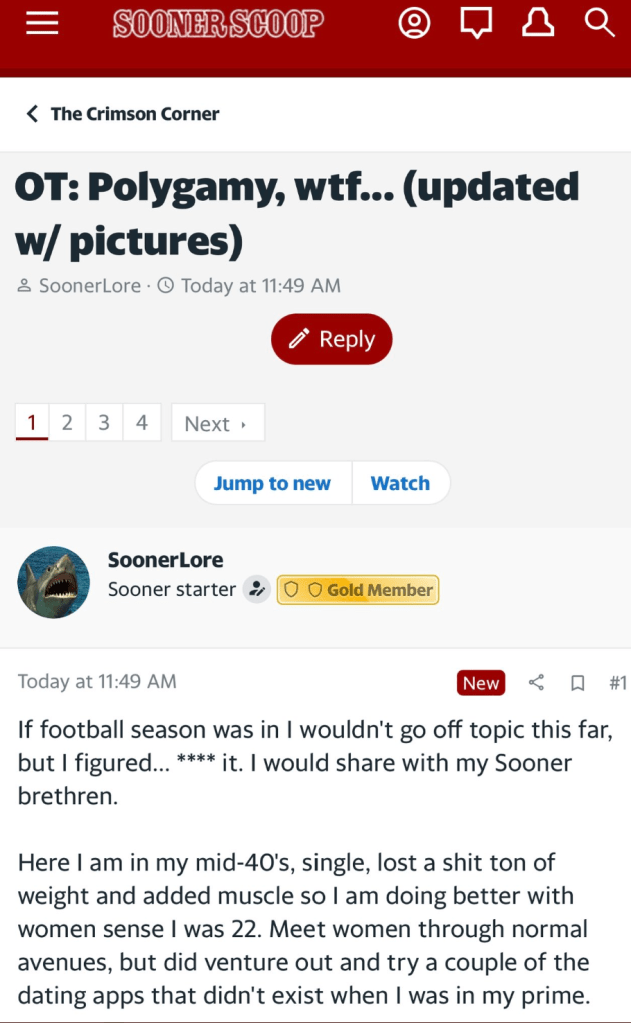Open the conversations speech bubble icon

coord(476,23)
